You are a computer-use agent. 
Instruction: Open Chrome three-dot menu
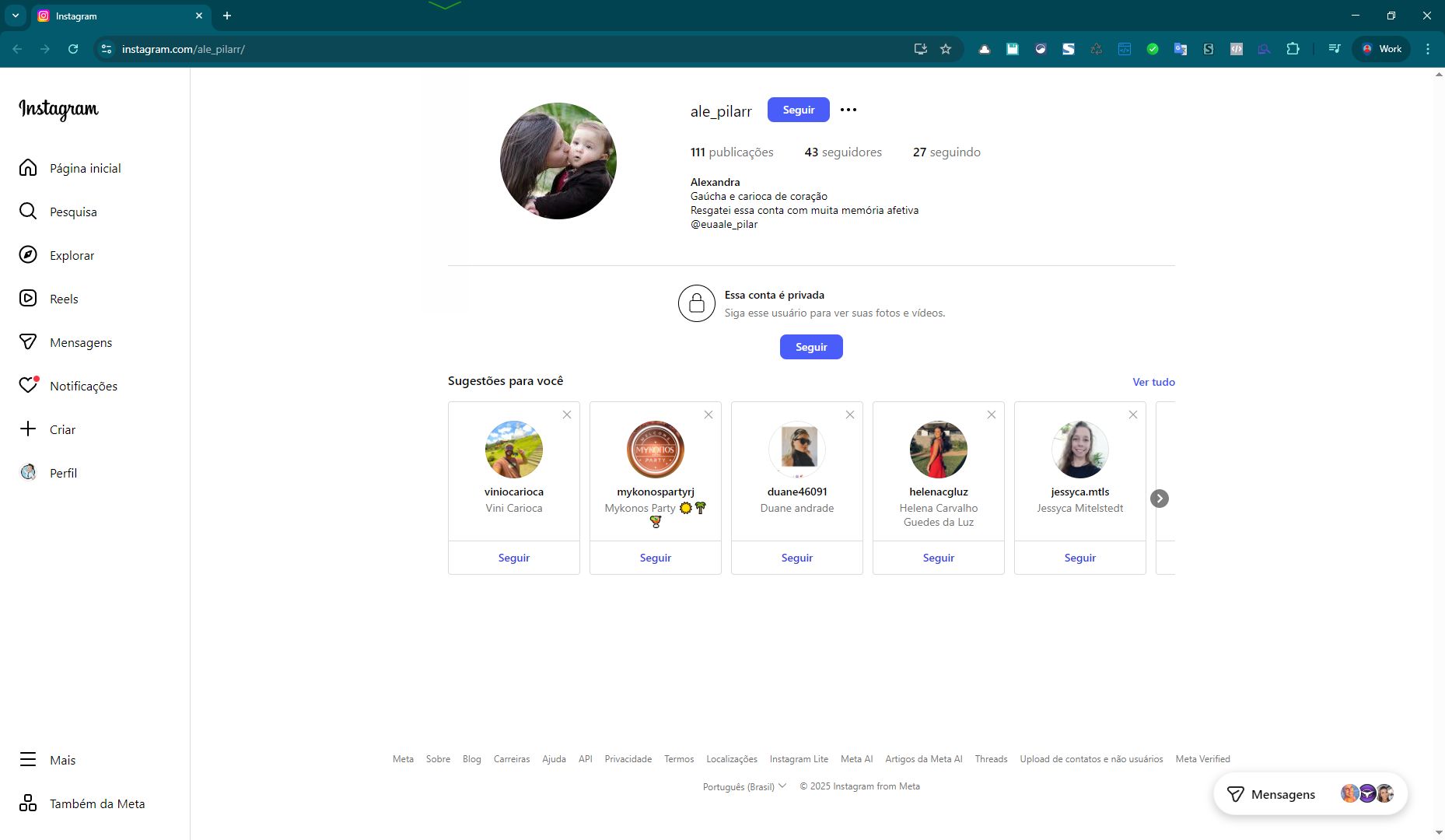[1428, 49]
